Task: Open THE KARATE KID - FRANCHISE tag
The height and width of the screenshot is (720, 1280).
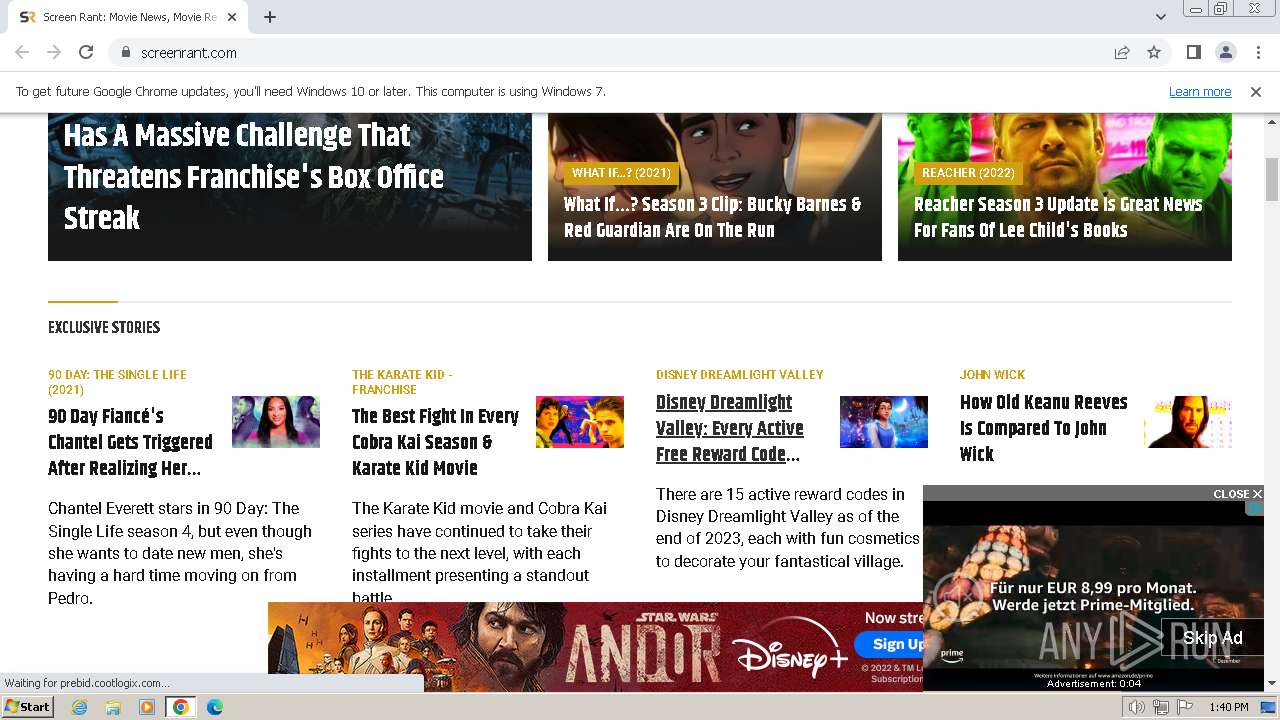Action: click(x=402, y=382)
